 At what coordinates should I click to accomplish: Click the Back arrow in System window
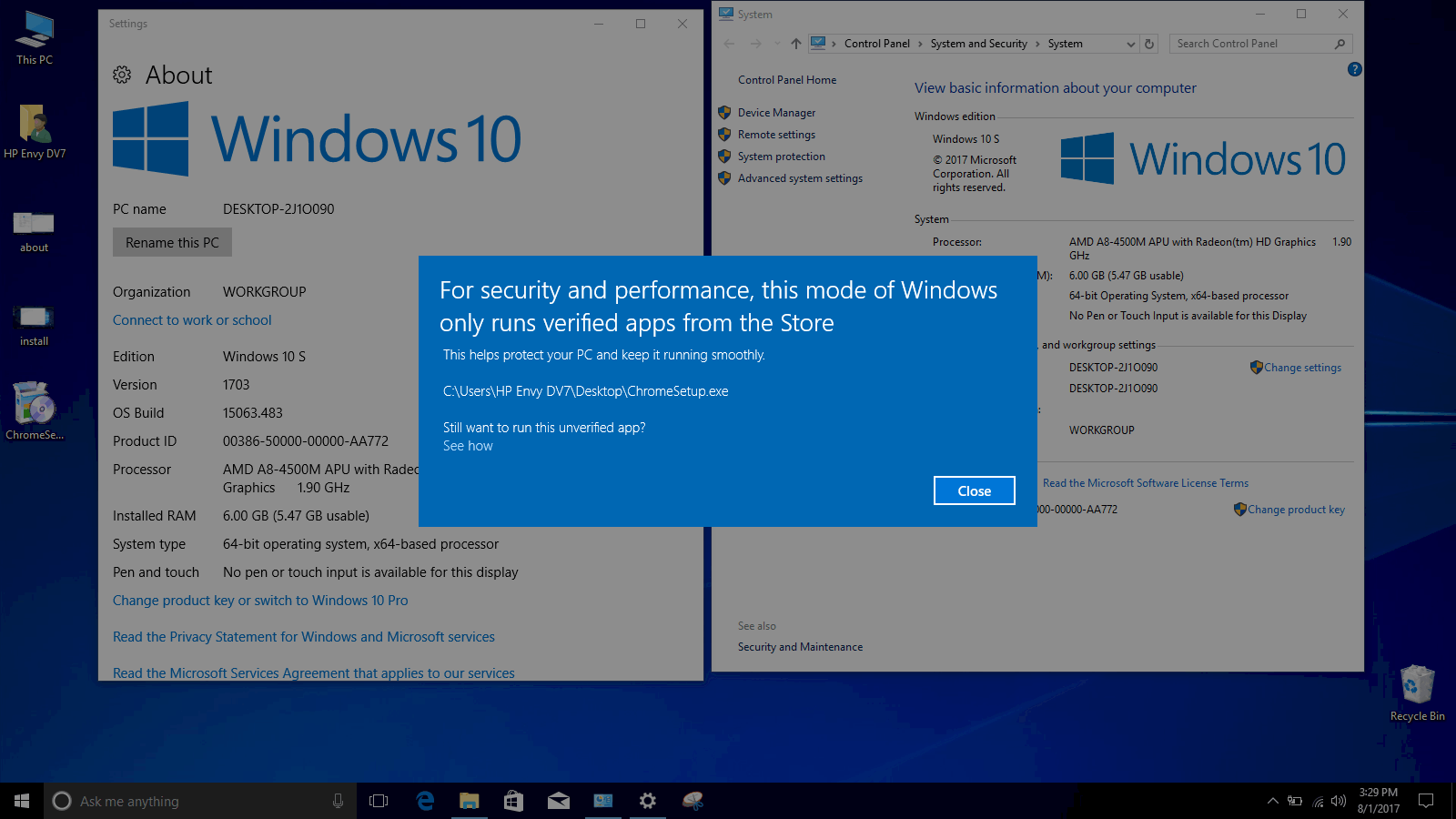[729, 44]
